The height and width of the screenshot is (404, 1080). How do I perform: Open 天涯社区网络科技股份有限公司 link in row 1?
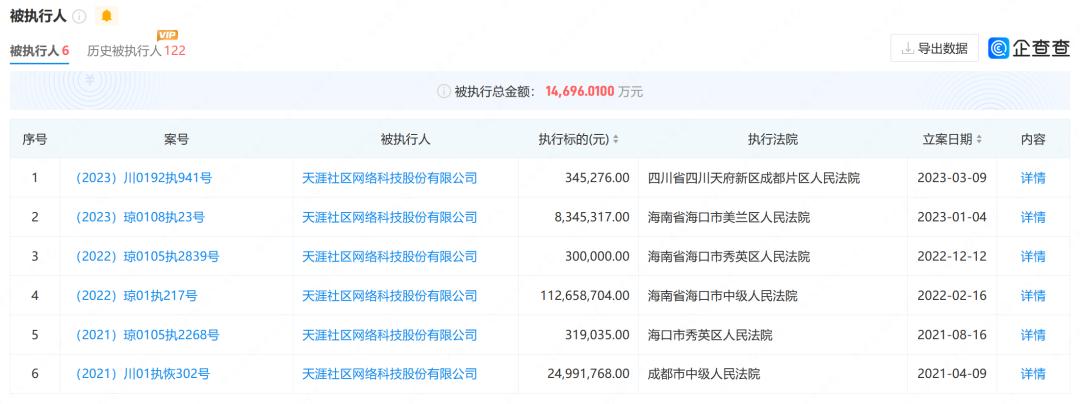tap(390, 178)
